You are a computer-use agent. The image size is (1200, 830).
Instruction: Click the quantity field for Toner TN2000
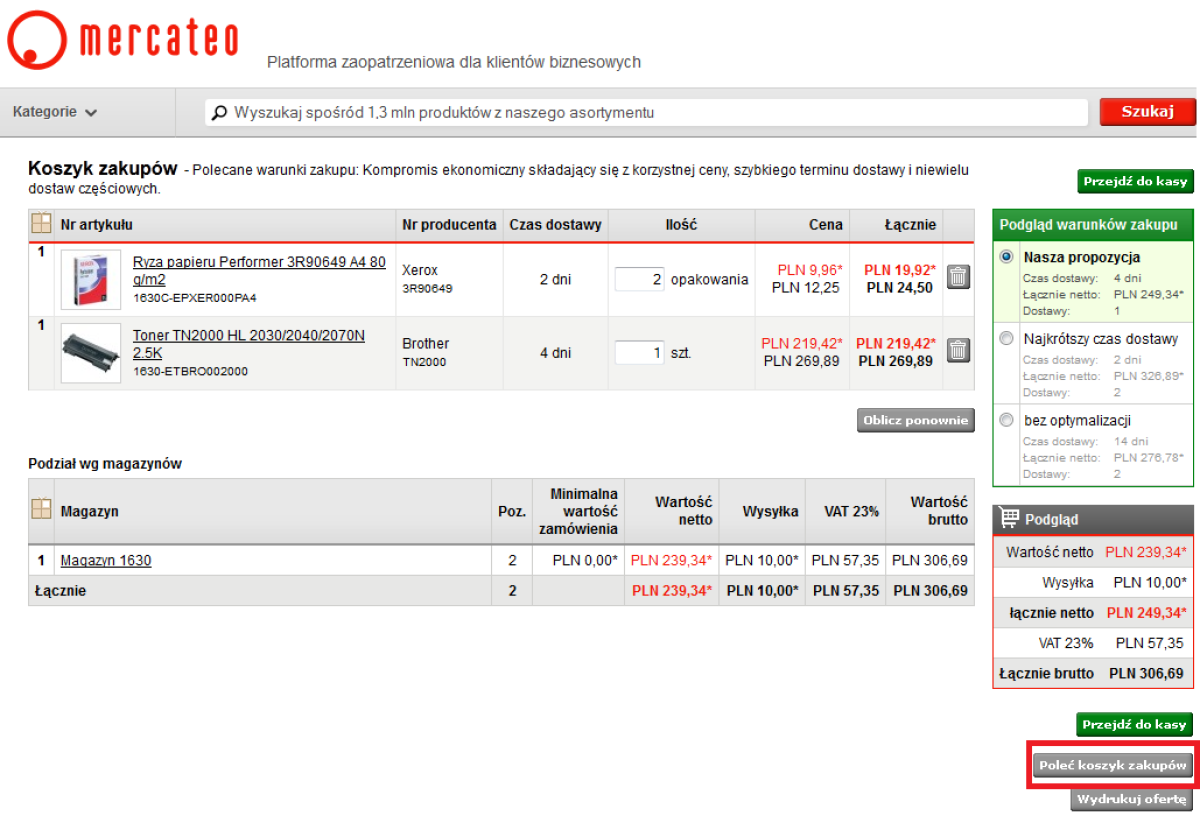[639, 352]
